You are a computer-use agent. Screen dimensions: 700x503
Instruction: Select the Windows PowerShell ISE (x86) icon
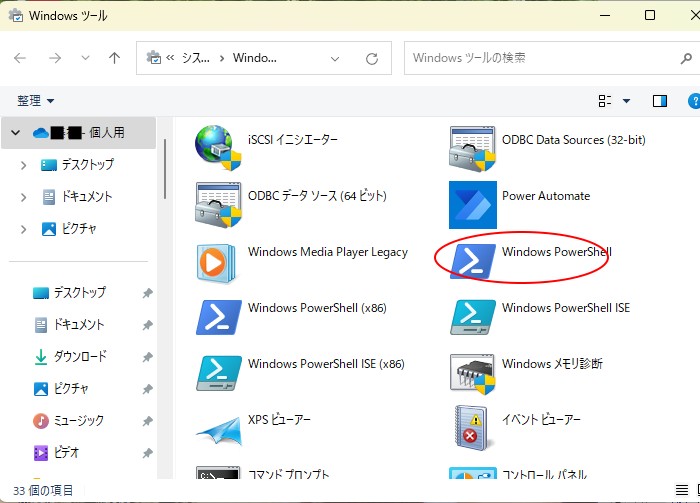coord(218,373)
